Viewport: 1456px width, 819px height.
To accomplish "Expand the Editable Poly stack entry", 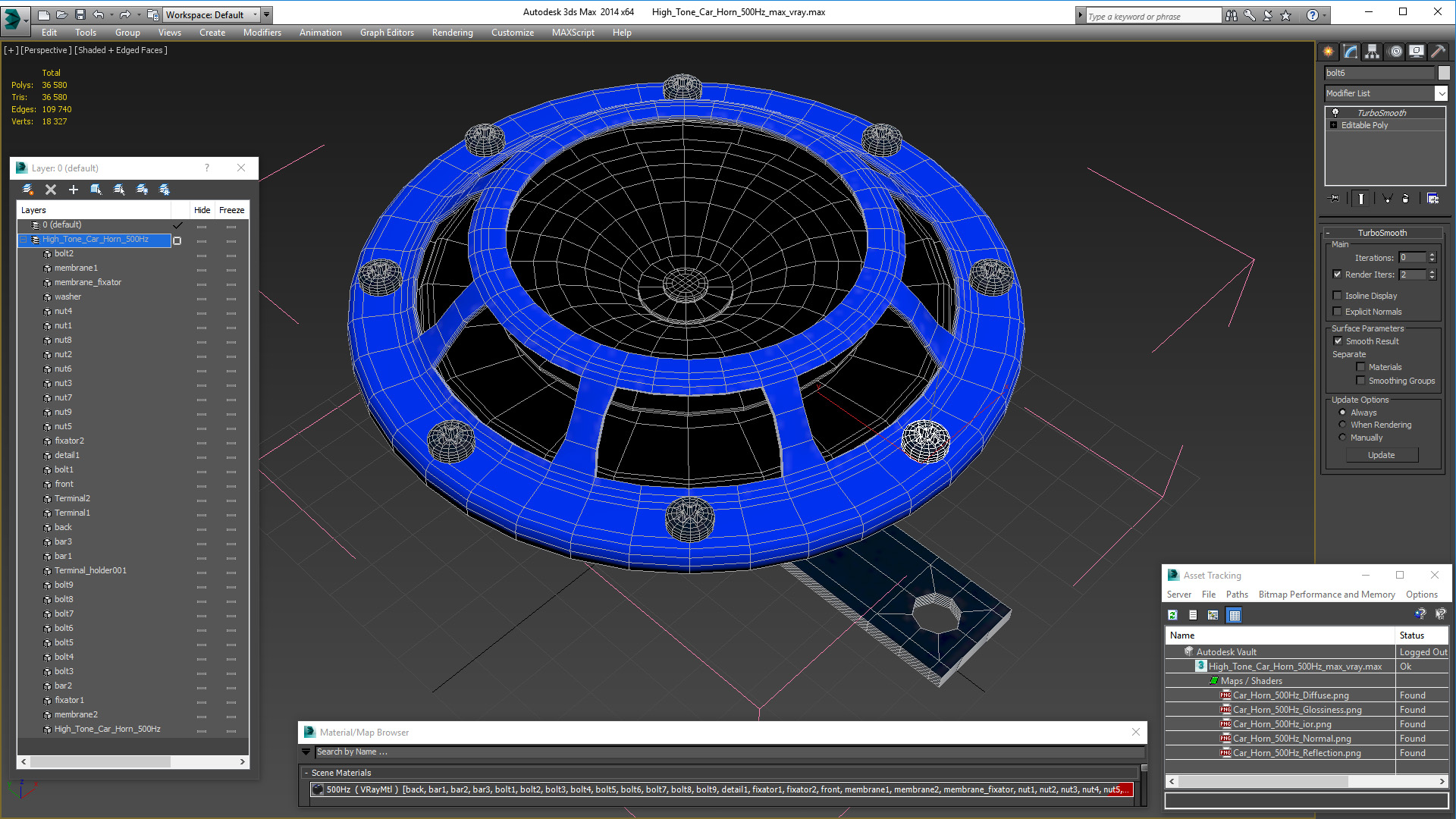I will pos(1333,125).
